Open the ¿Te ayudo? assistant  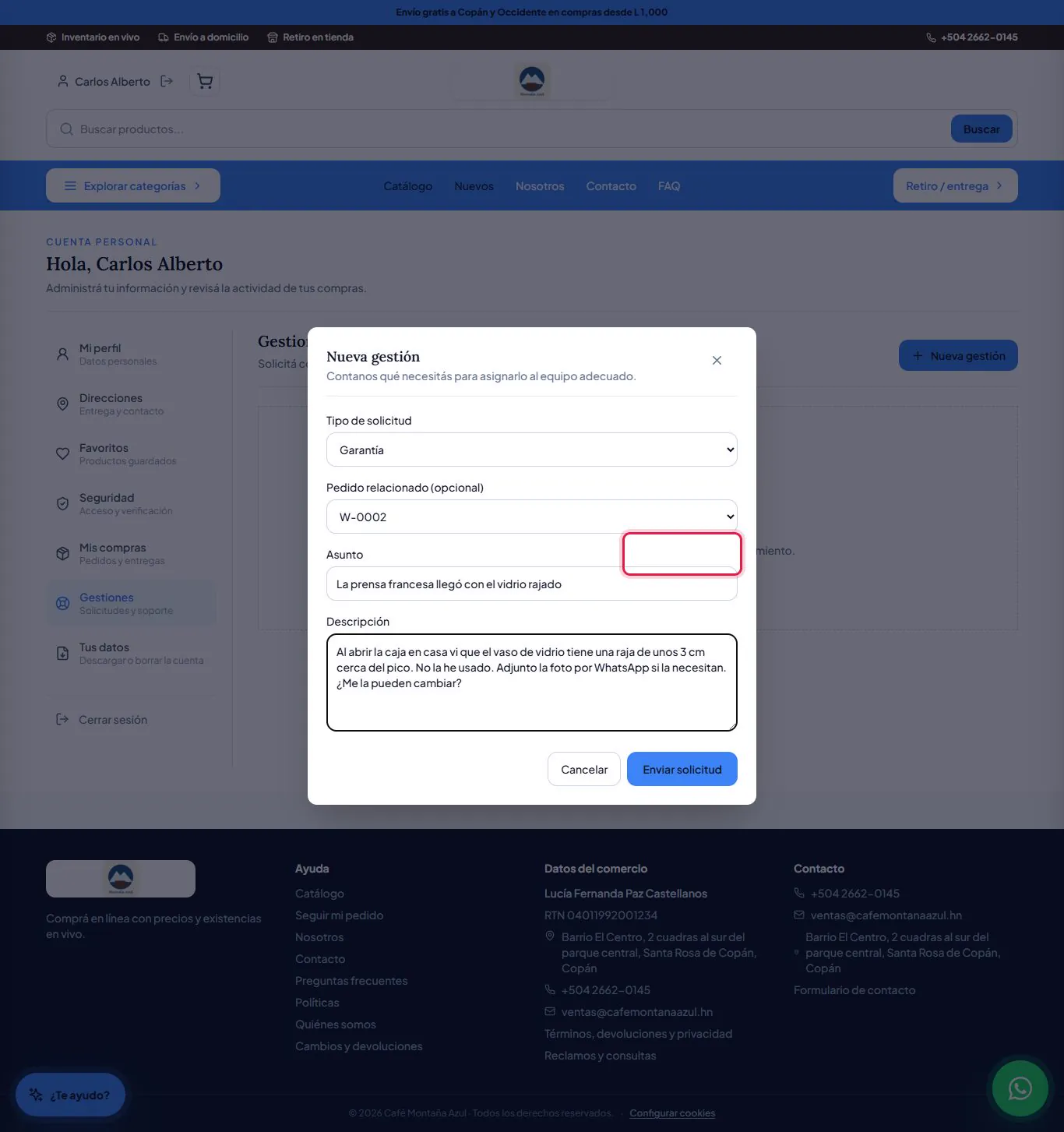coord(70,1095)
